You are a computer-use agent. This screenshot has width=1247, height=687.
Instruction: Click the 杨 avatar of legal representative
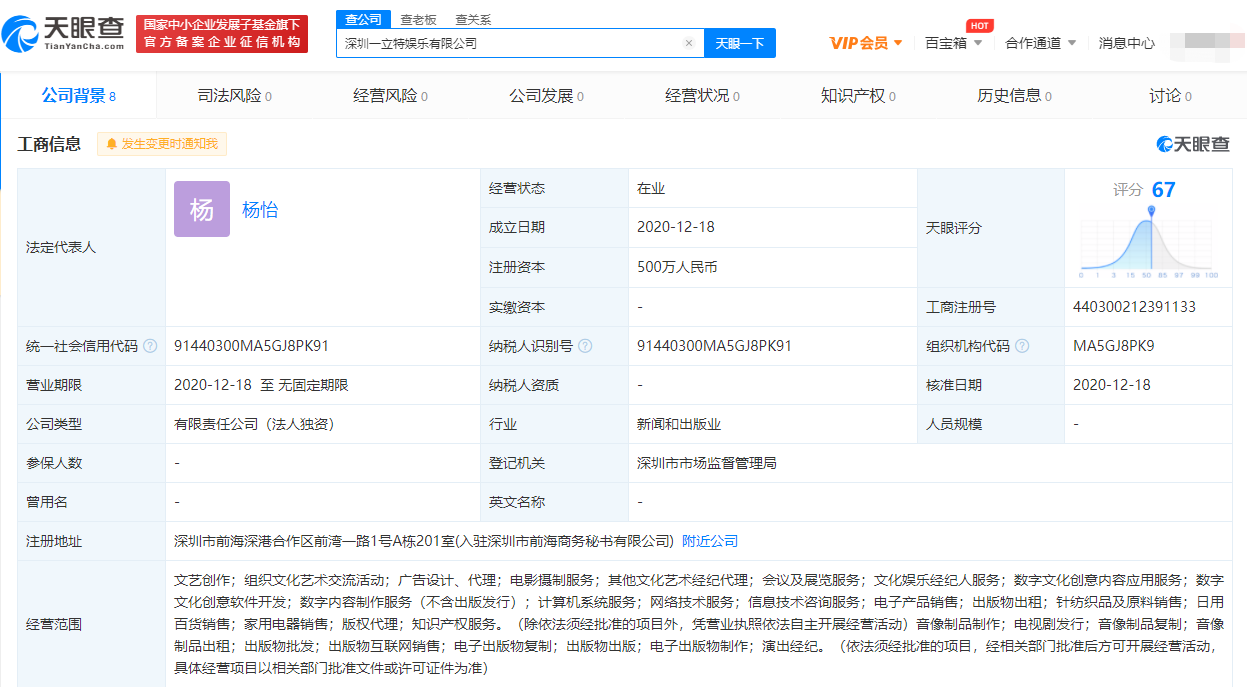click(201, 209)
